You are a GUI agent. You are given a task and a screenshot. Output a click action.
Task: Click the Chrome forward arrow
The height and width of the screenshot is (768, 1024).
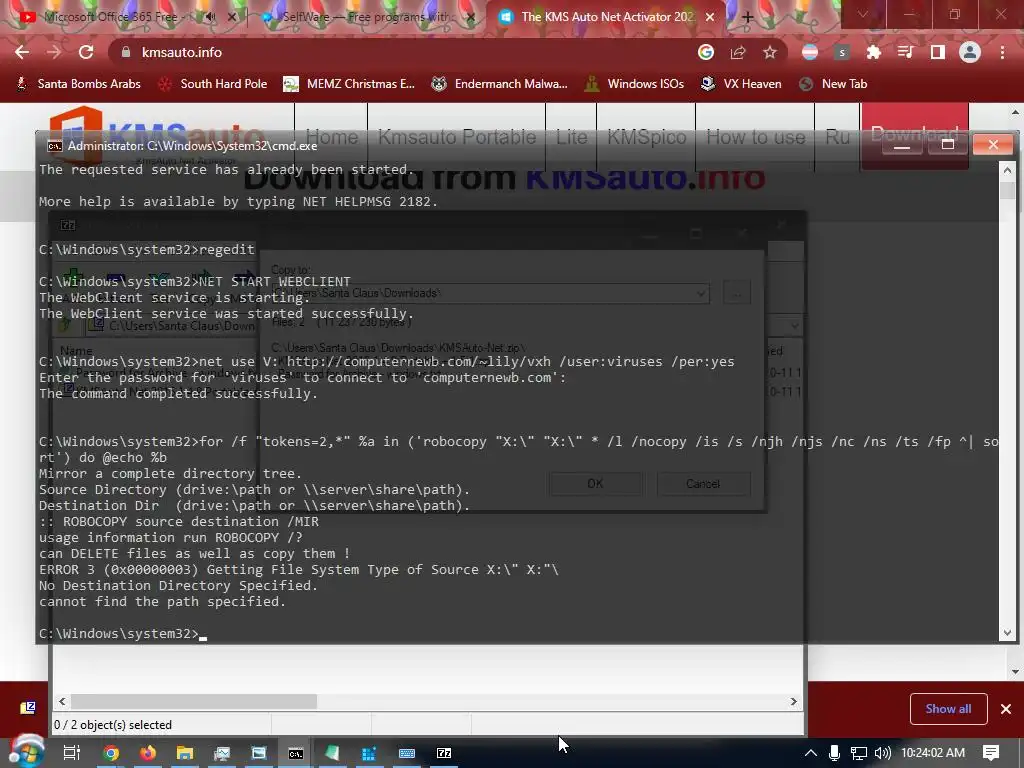point(54,52)
